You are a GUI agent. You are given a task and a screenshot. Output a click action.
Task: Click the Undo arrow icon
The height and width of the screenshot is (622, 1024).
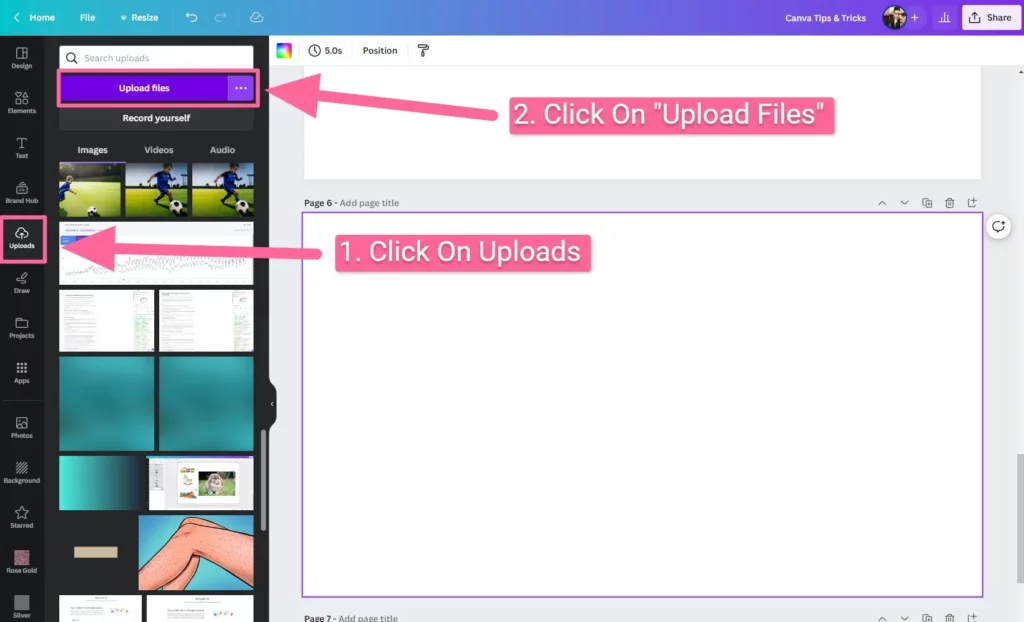point(191,18)
